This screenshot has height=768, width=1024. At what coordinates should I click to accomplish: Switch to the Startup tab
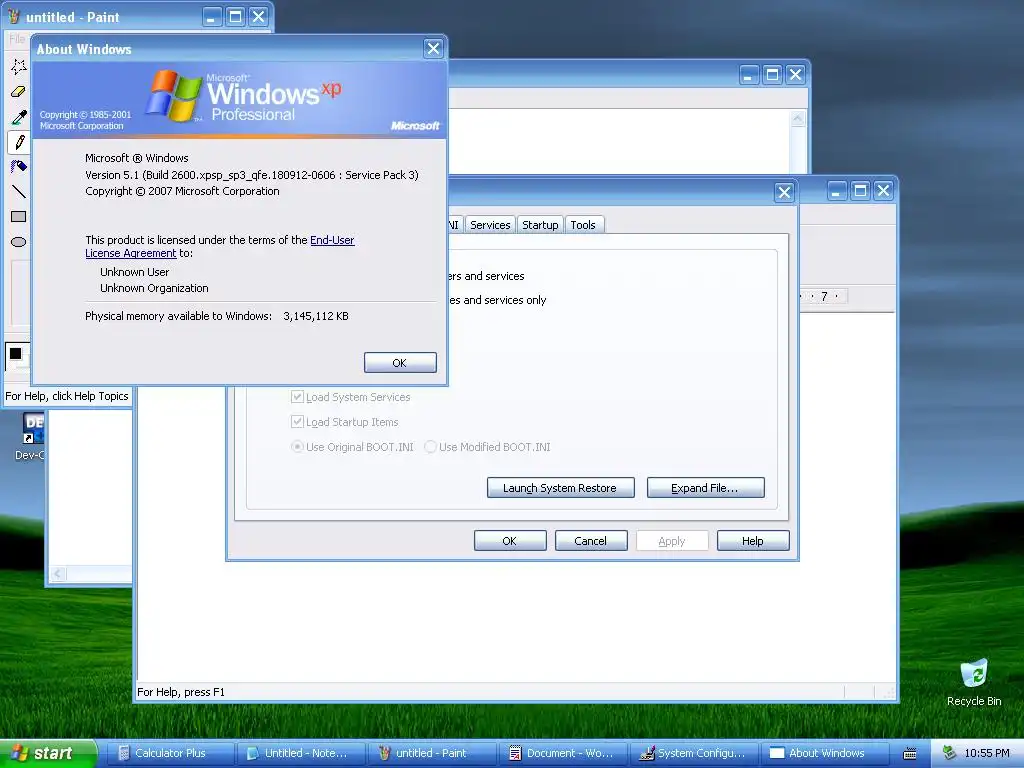(x=540, y=225)
